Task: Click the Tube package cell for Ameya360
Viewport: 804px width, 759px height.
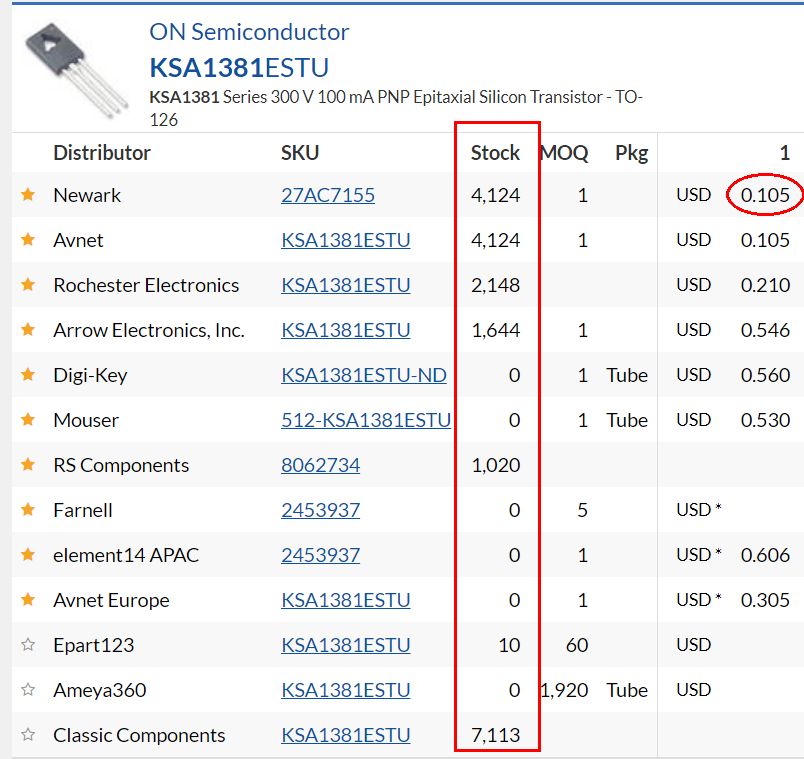Action: (x=627, y=690)
